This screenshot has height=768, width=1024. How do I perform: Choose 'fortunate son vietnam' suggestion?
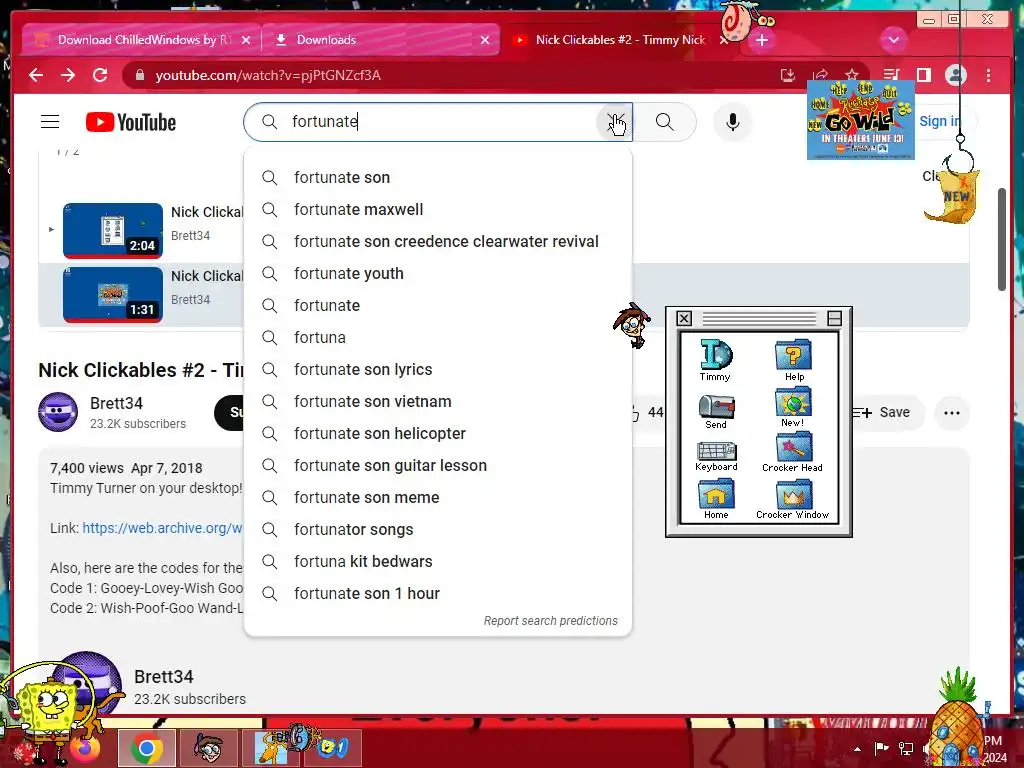pyautogui.click(x=438, y=402)
